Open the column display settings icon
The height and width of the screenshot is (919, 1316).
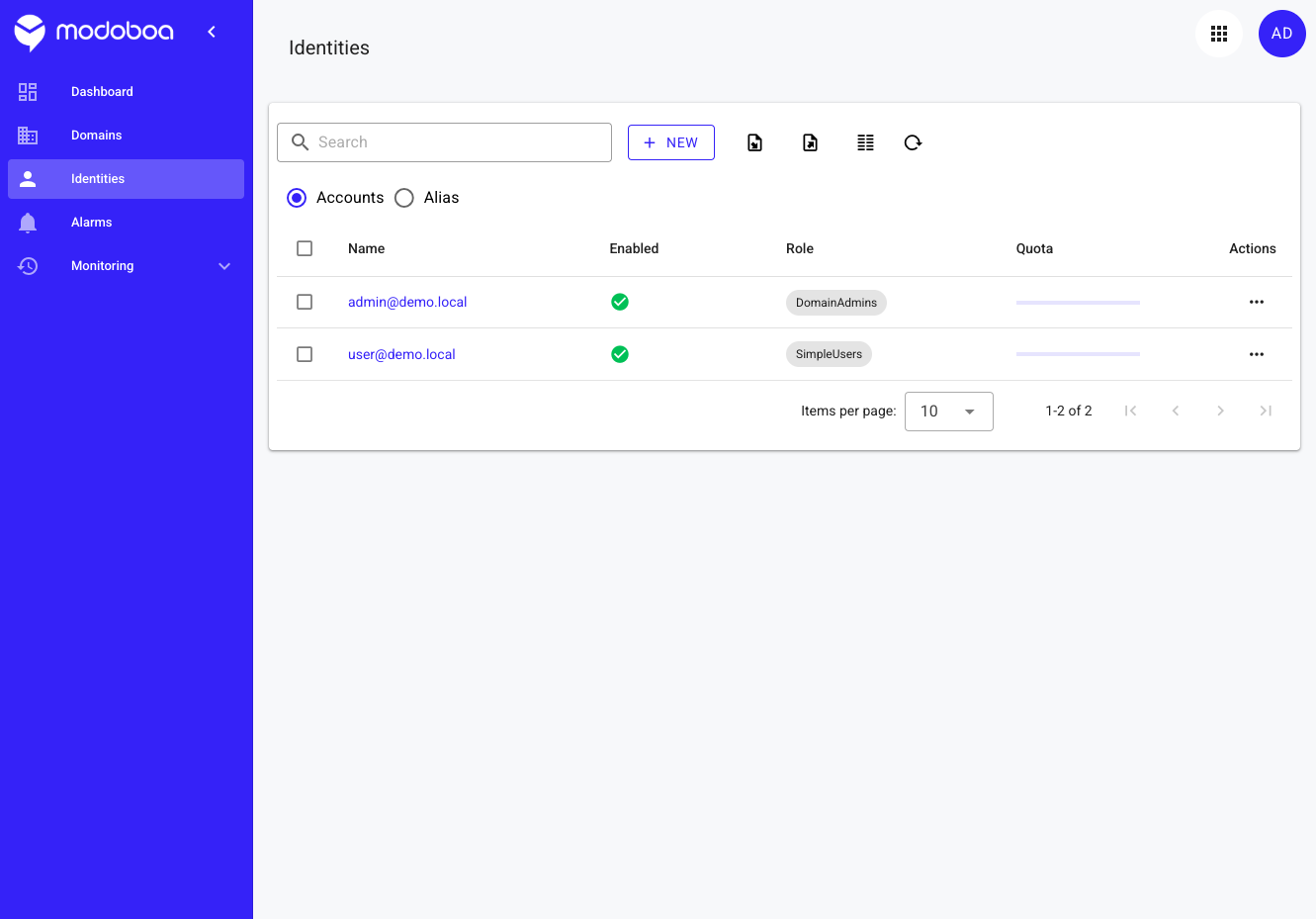click(866, 142)
